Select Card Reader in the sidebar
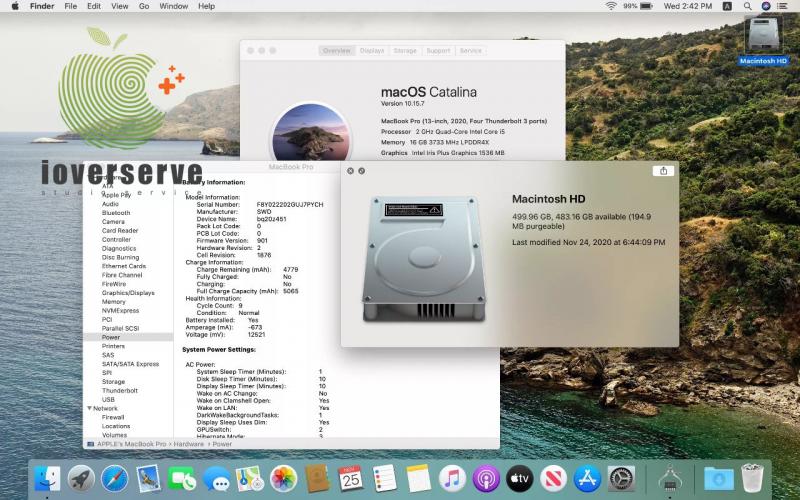 point(120,231)
